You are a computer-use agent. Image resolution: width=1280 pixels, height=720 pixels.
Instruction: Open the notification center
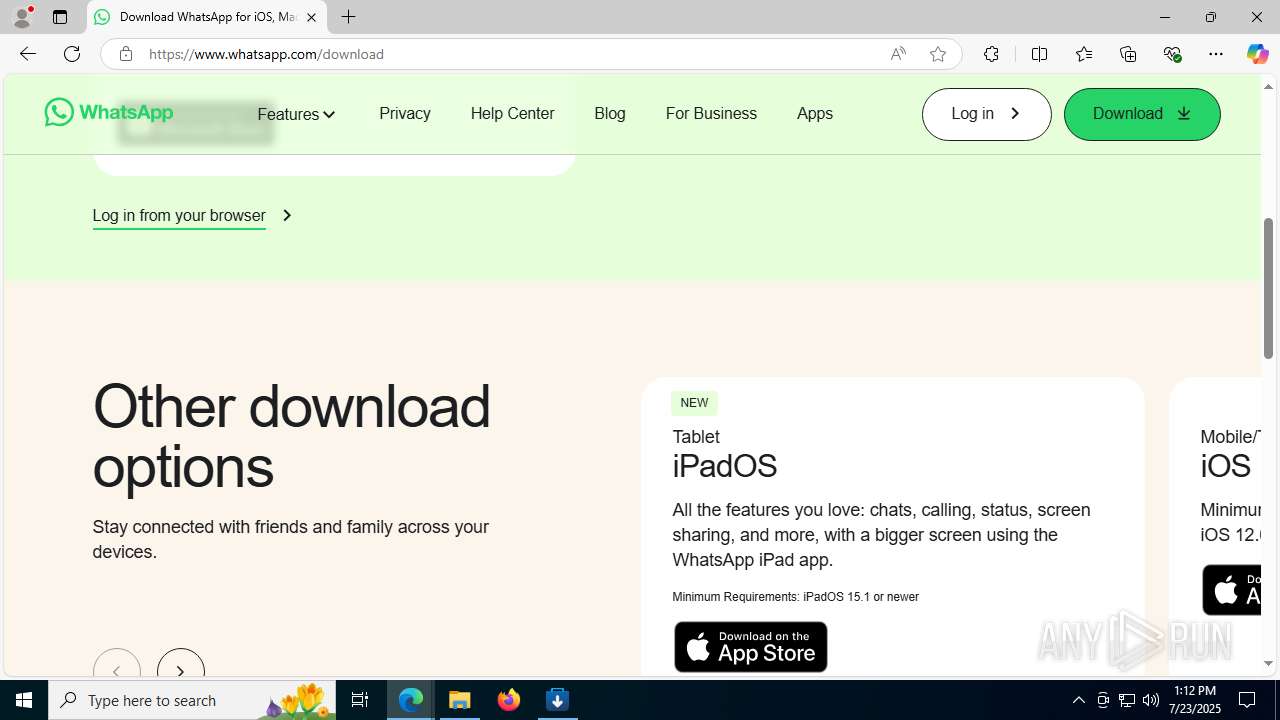1247,700
